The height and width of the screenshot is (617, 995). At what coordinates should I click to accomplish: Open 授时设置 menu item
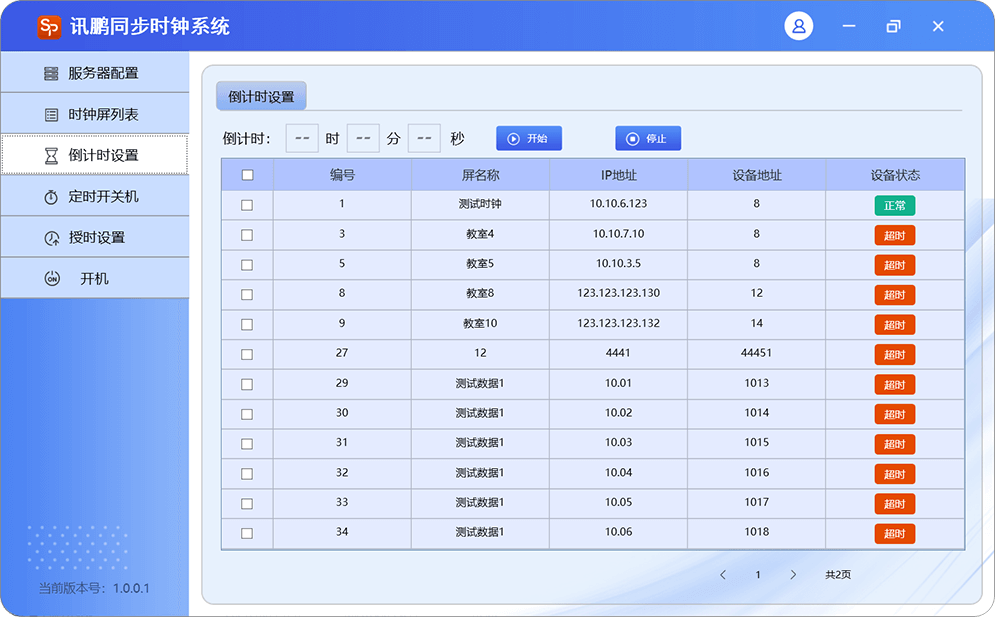[95, 237]
